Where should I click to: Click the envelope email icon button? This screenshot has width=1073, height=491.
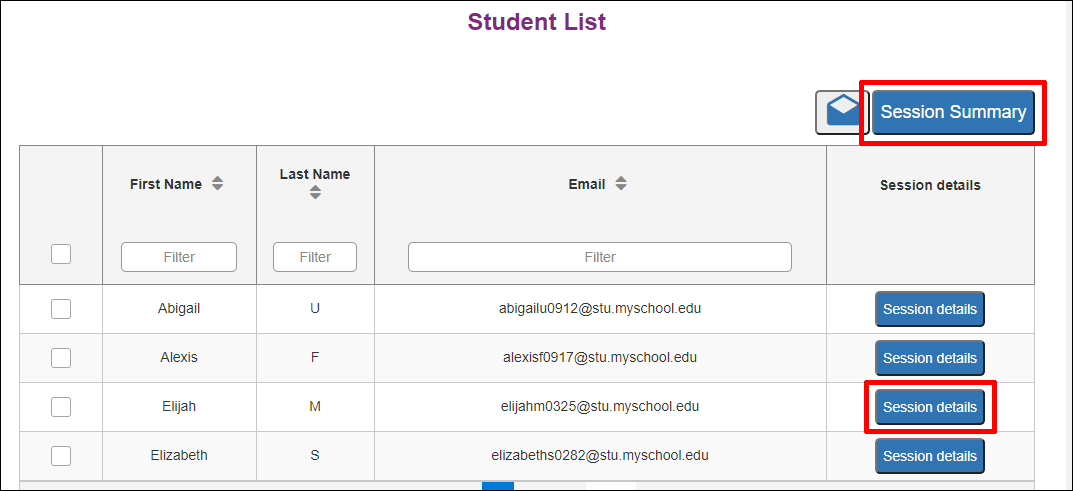tap(842, 112)
